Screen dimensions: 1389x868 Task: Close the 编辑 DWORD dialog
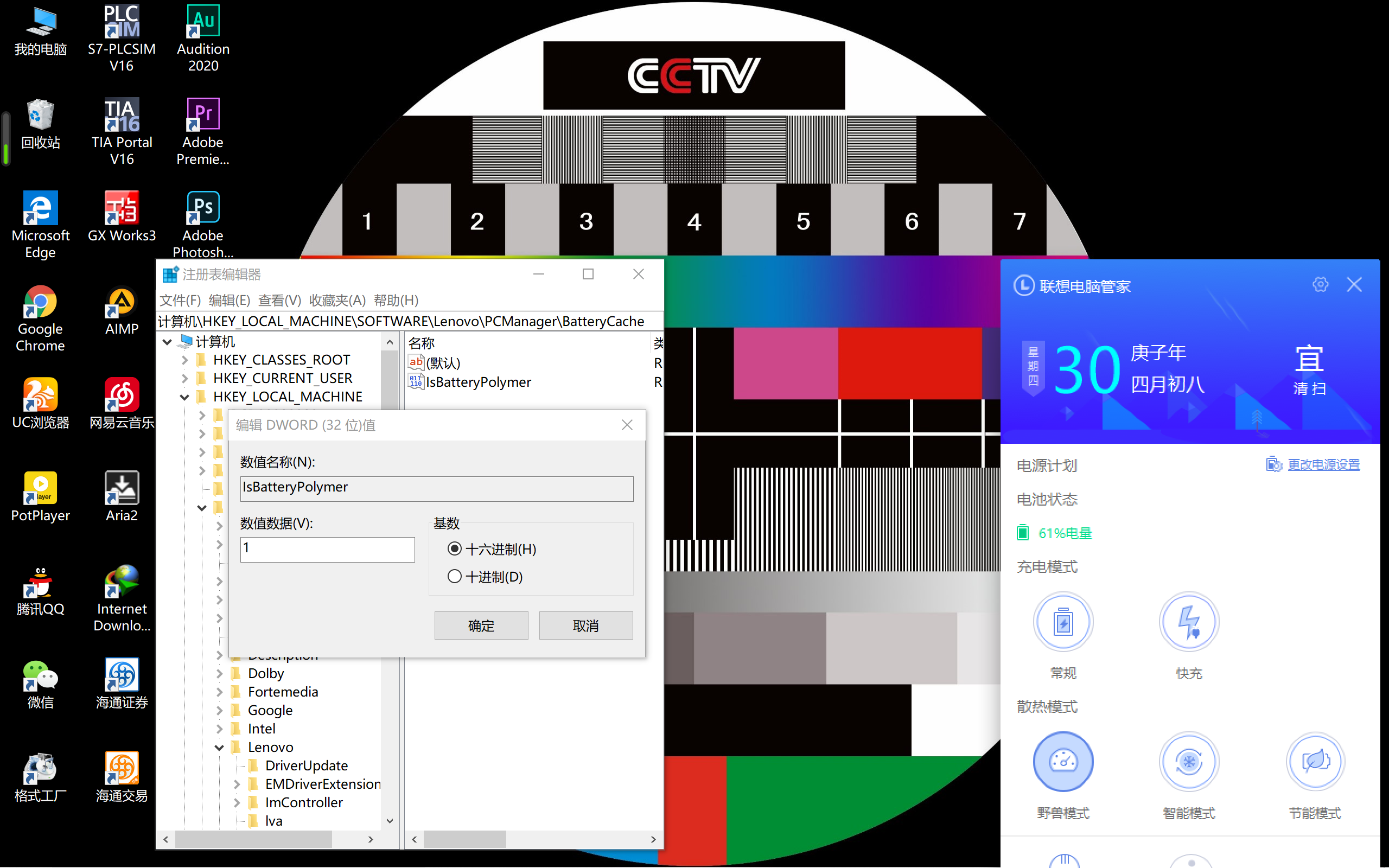627,425
